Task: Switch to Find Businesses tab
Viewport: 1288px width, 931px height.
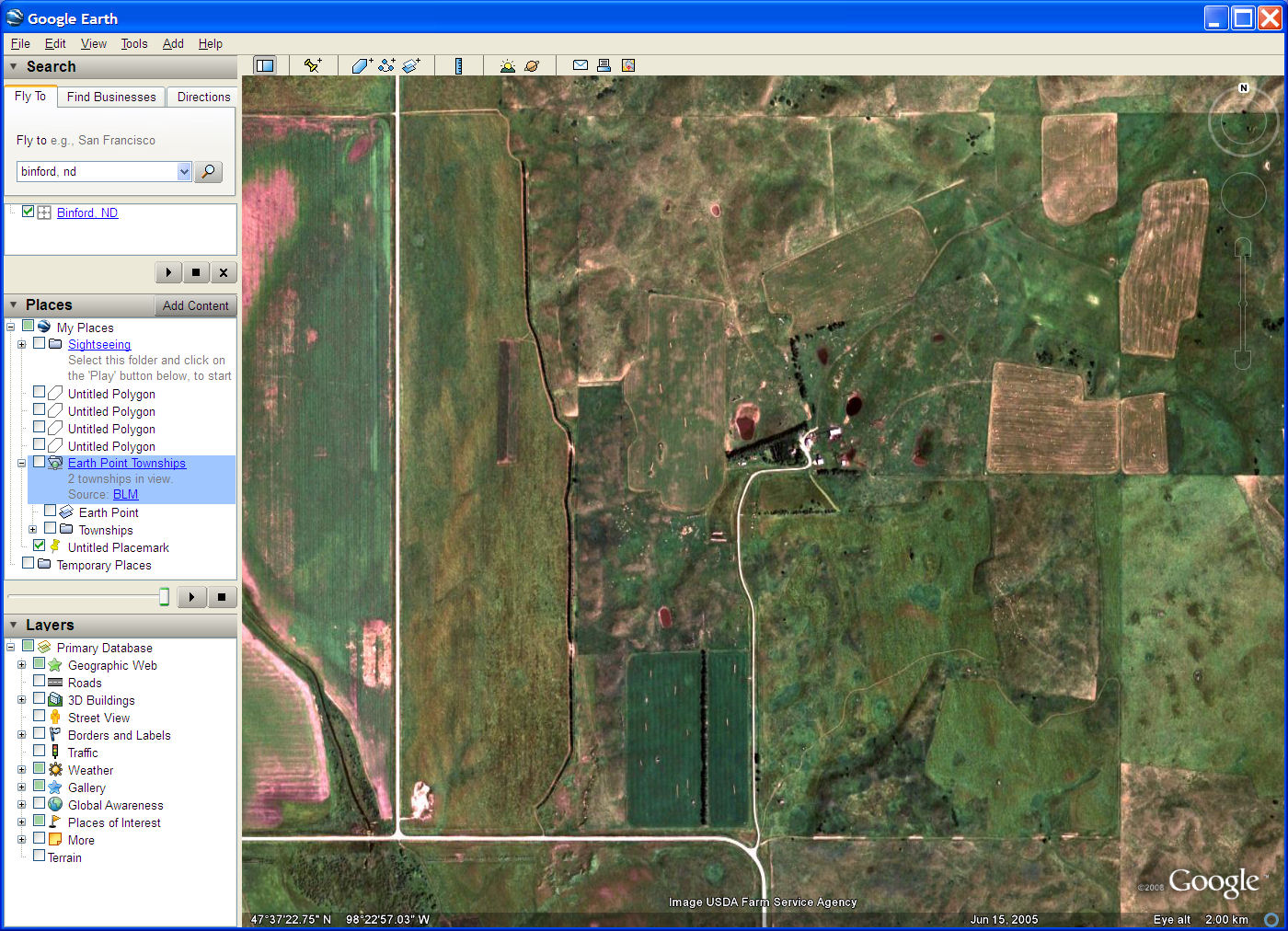Action: 111,97
